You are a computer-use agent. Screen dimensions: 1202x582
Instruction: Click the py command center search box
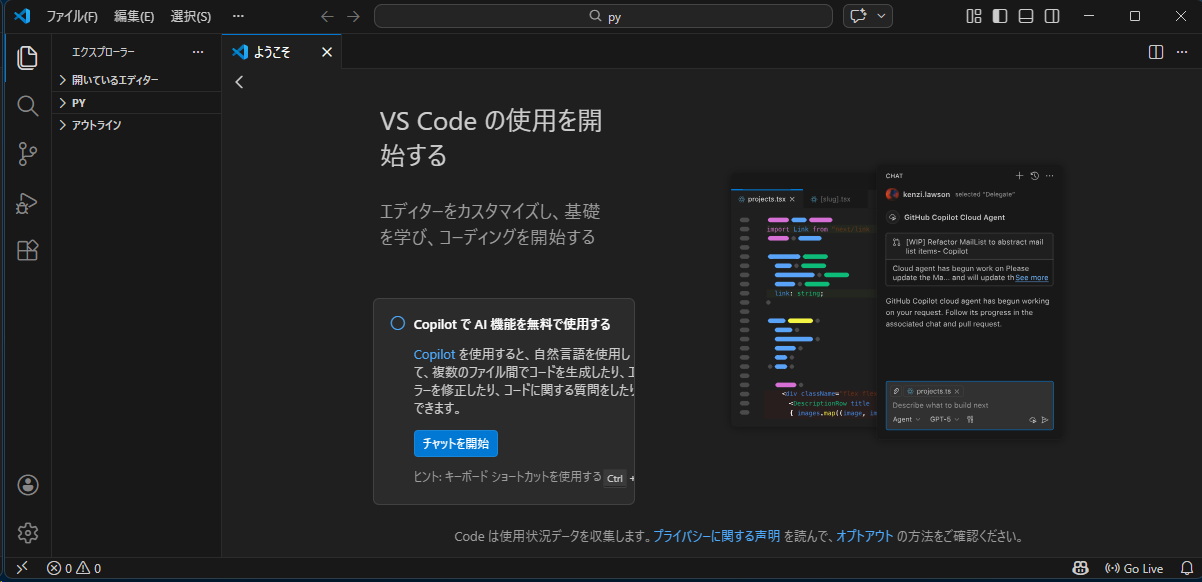pos(603,16)
